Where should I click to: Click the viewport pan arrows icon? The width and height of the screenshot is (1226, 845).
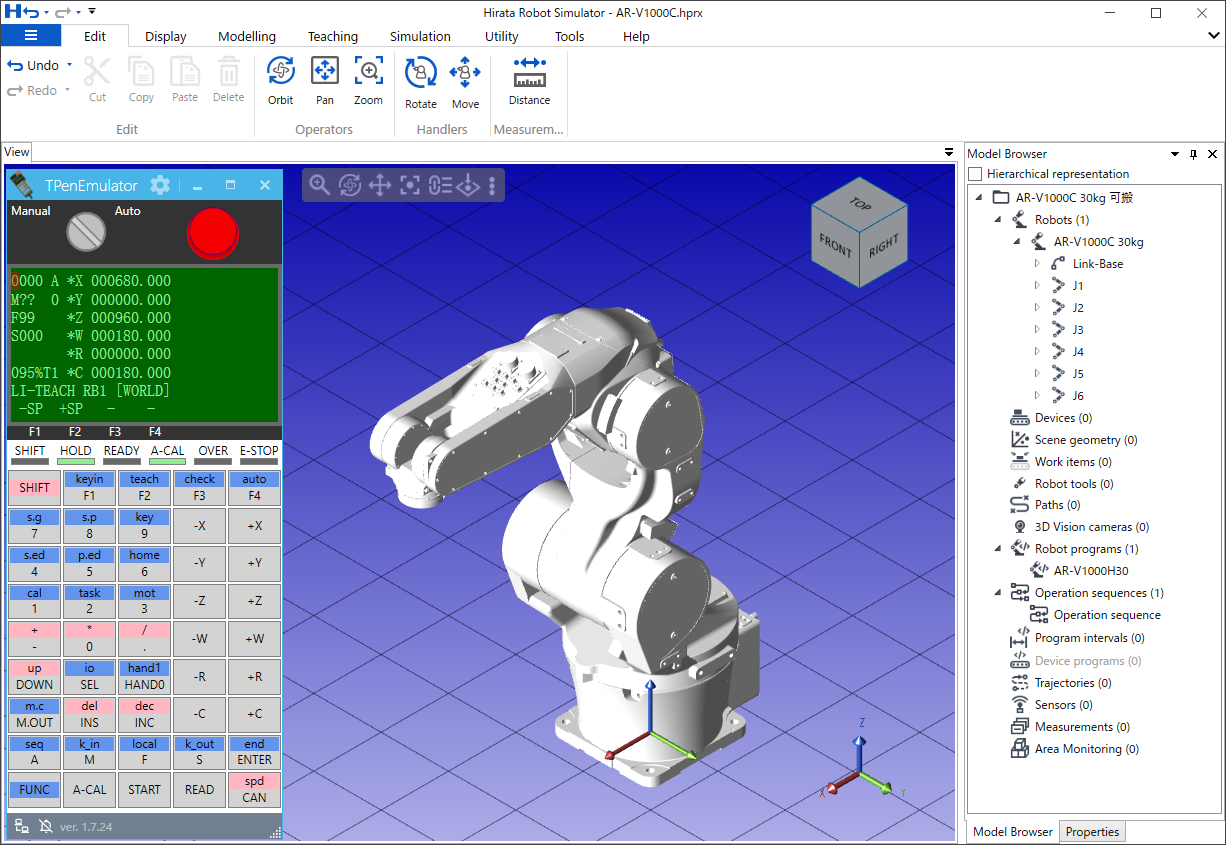coord(379,185)
